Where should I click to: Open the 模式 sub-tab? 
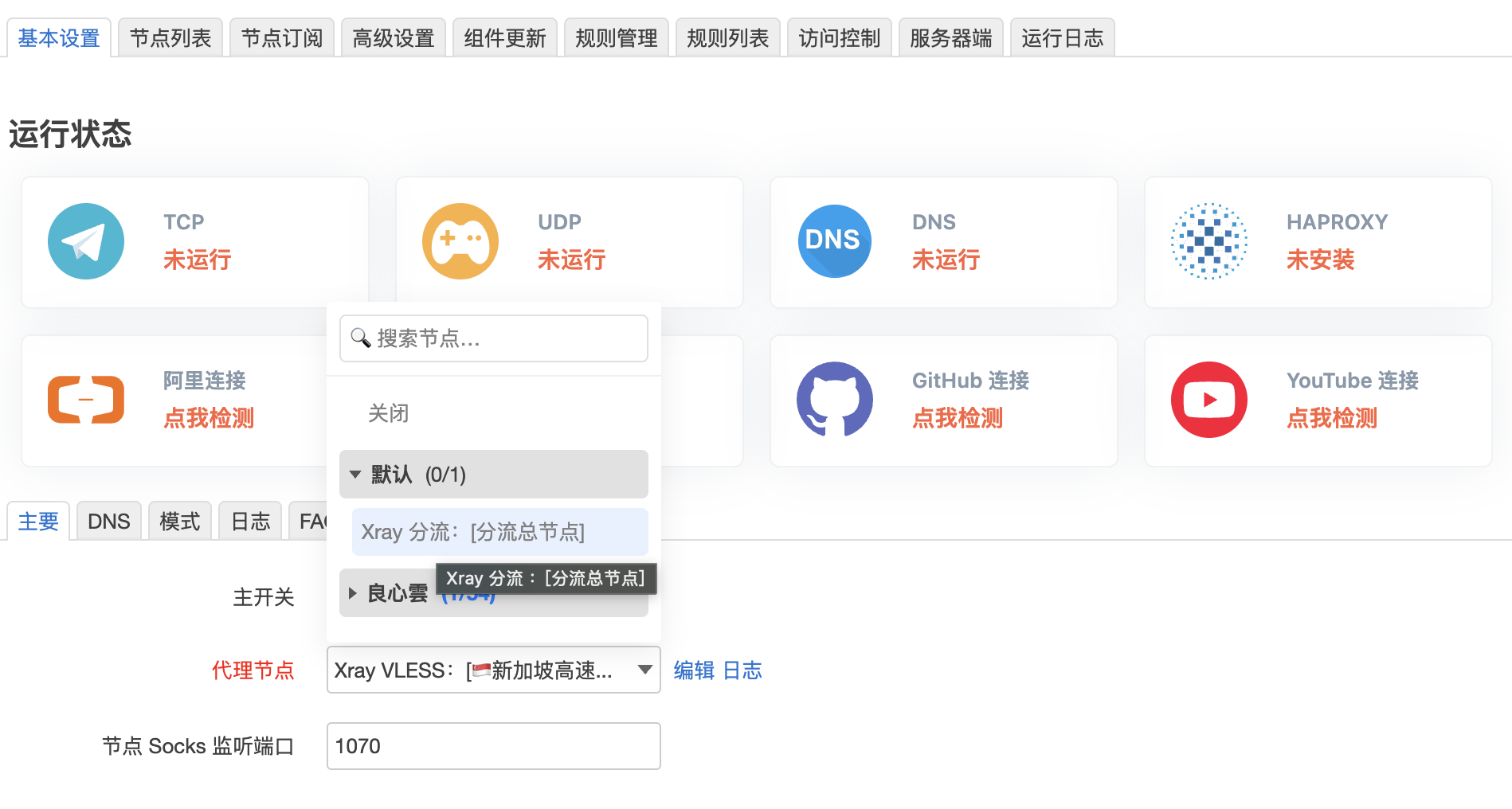click(180, 521)
